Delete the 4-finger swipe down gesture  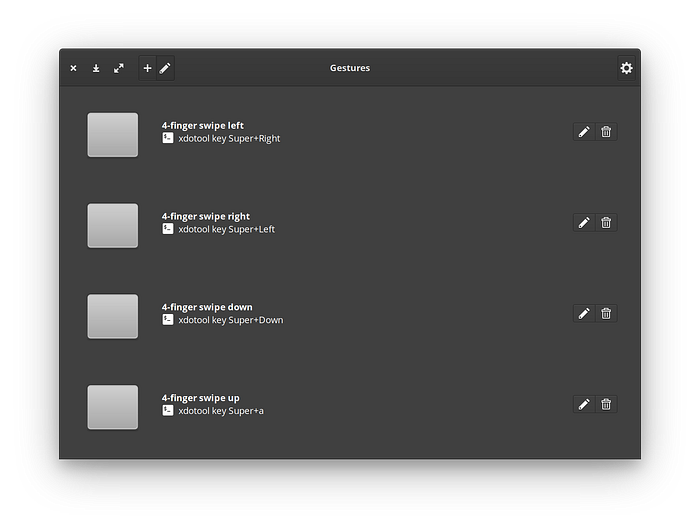(606, 313)
